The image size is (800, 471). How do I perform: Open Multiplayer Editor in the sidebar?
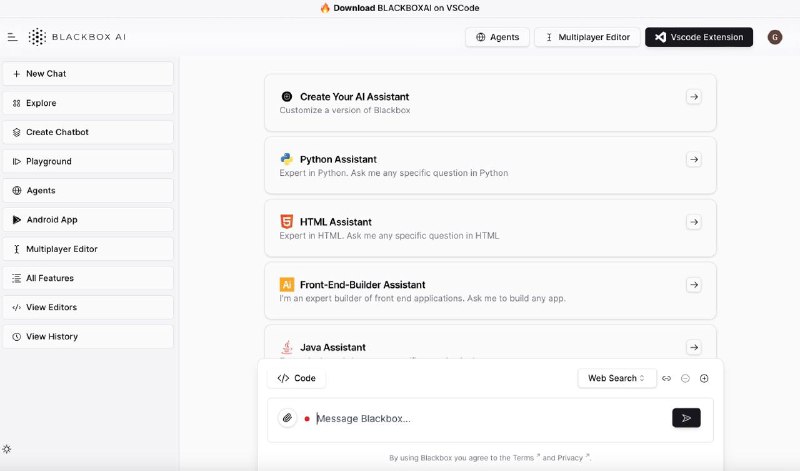88,249
